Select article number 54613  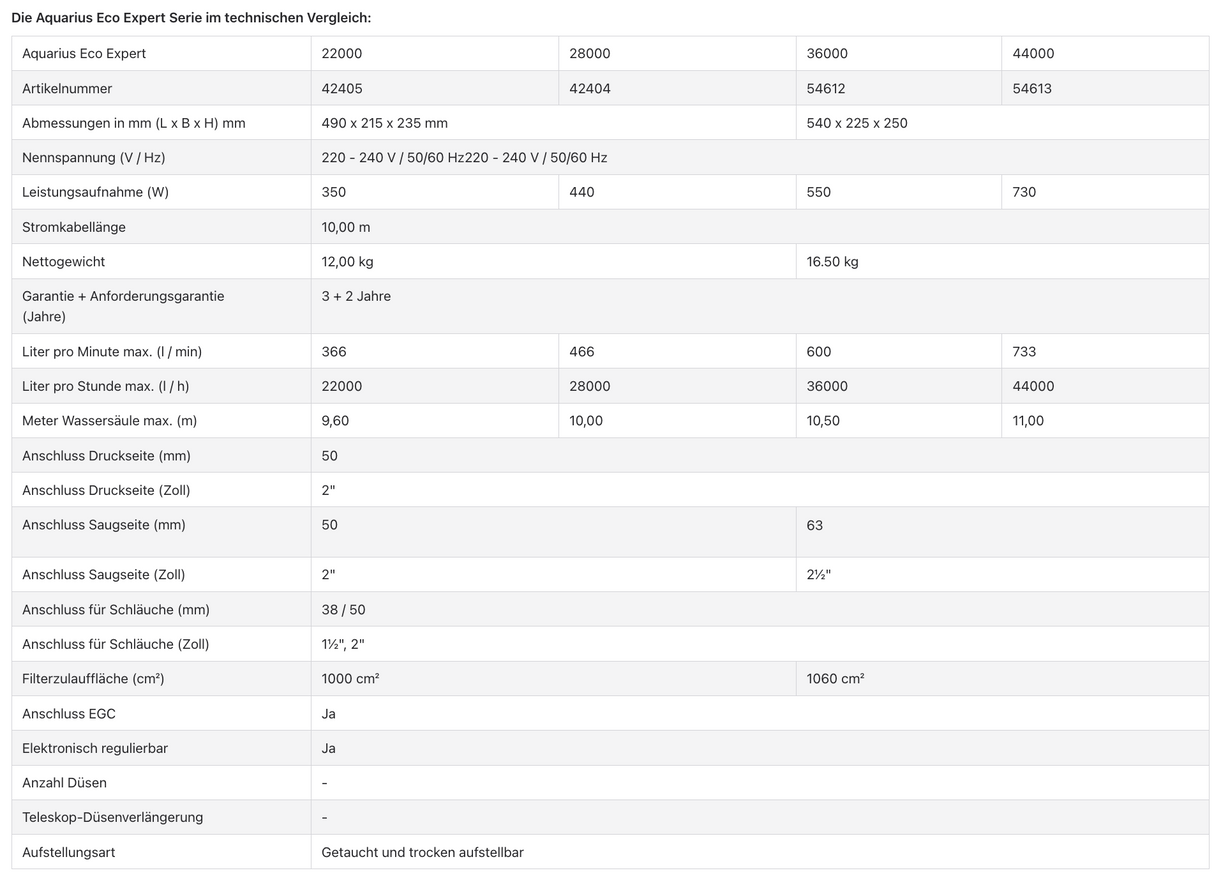tap(1032, 88)
